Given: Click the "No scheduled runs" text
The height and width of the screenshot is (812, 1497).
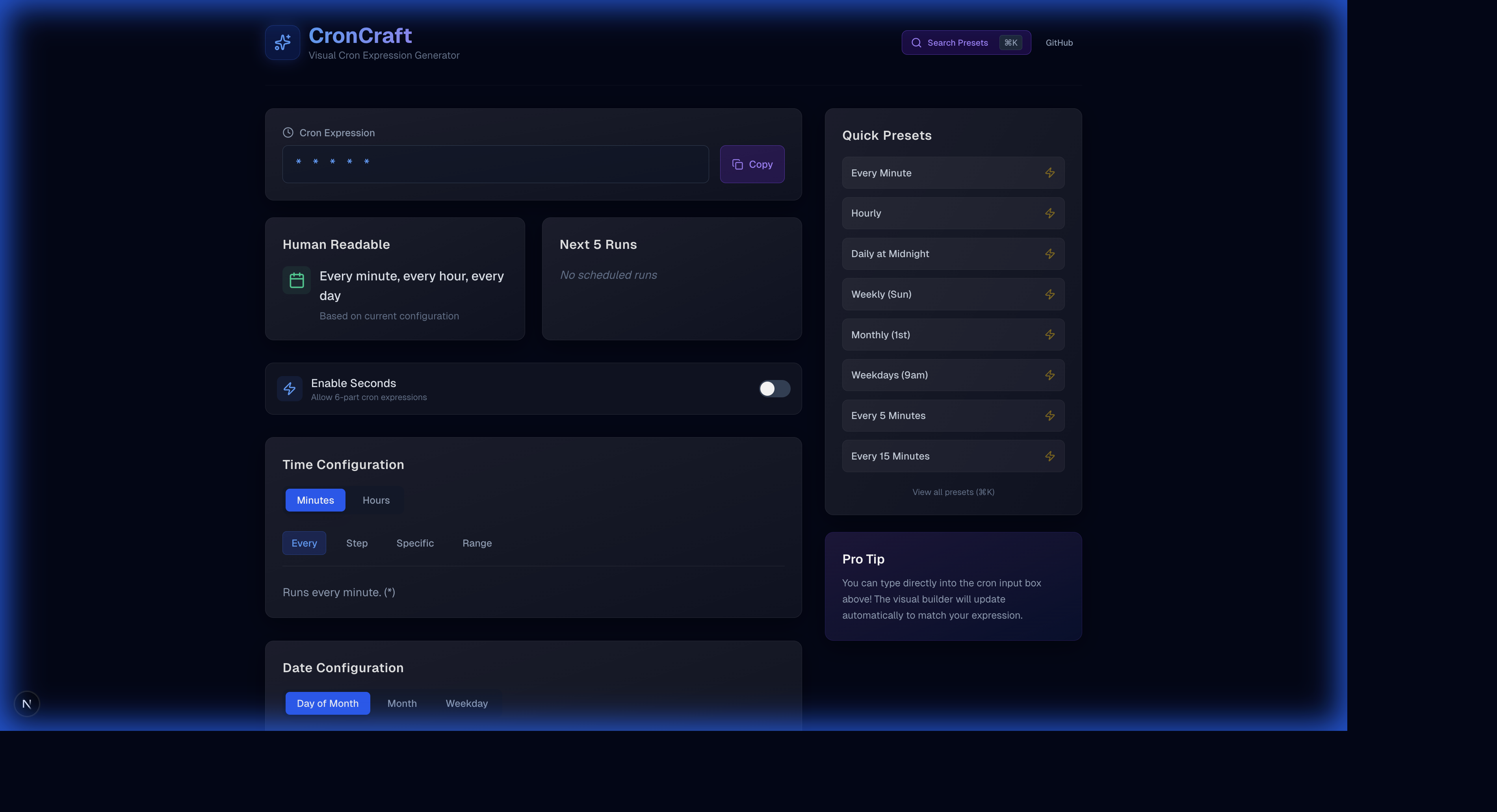Looking at the screenshot, I should click(x=608, y=275).
